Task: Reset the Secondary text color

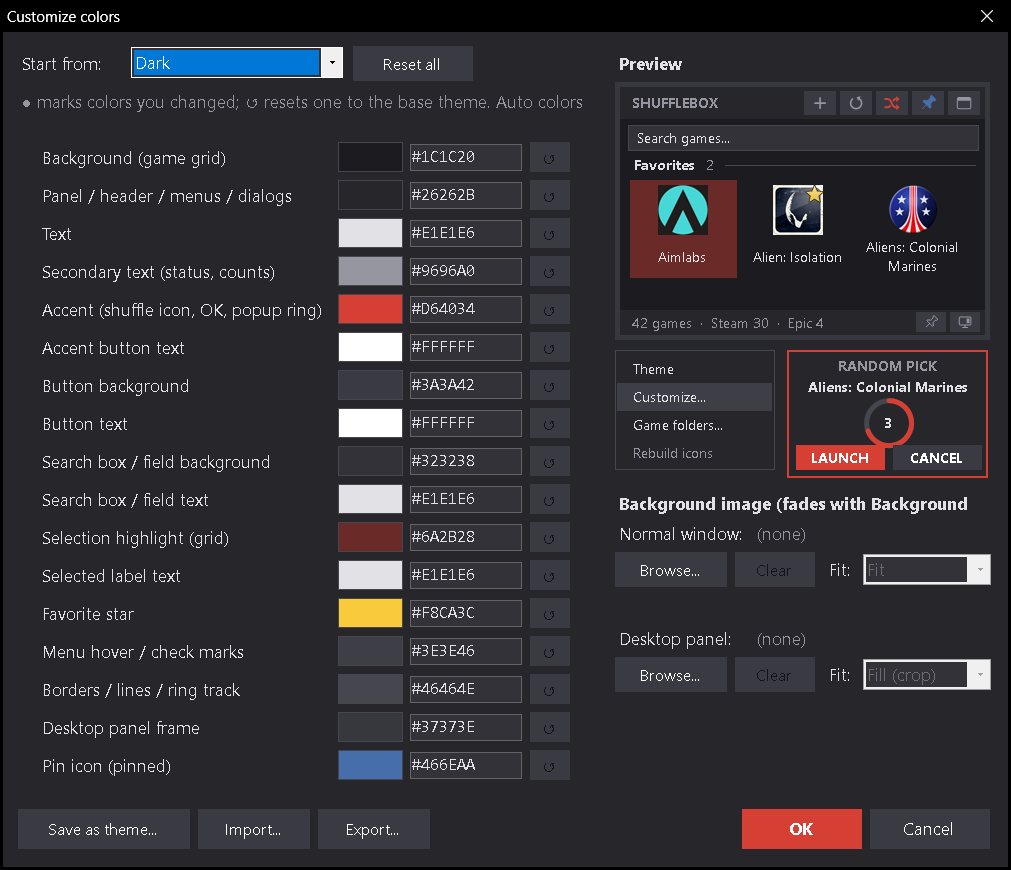Action: pyautogui.click(x=549, y=272)
